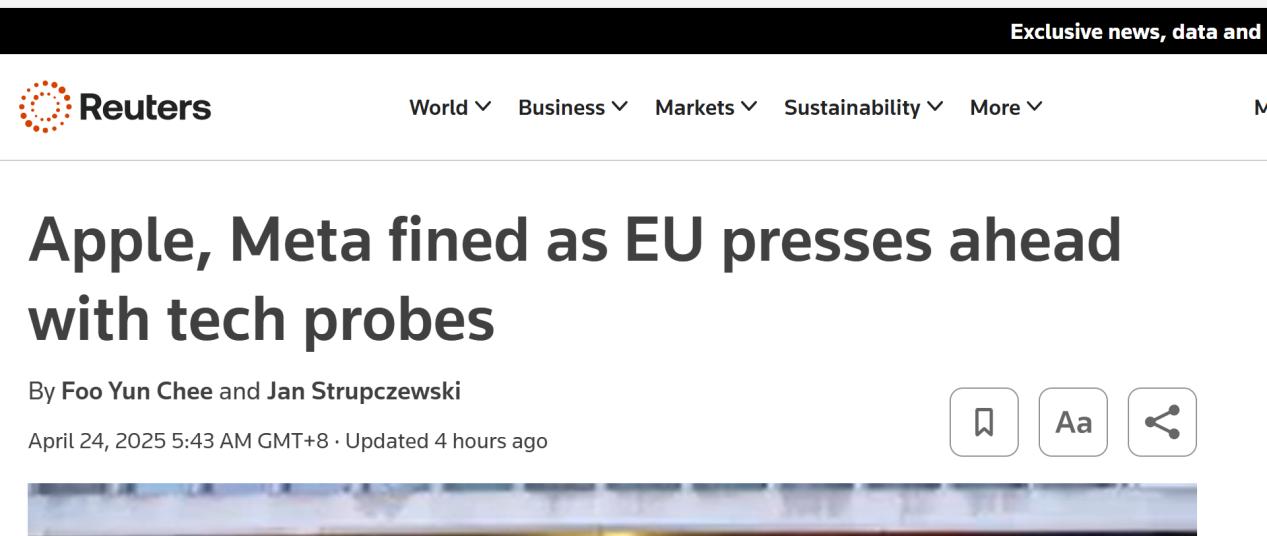Select Sustainability label in navigation bar

852,107
